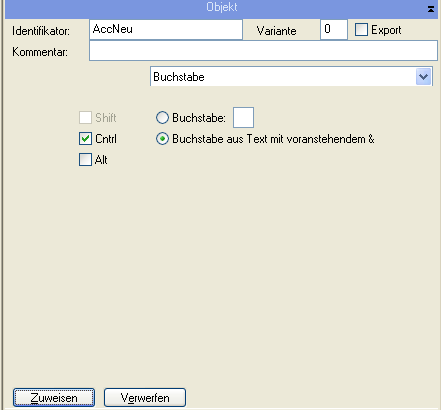Collapse the Objekt panel using the header arrow icon

coord(431,9)
